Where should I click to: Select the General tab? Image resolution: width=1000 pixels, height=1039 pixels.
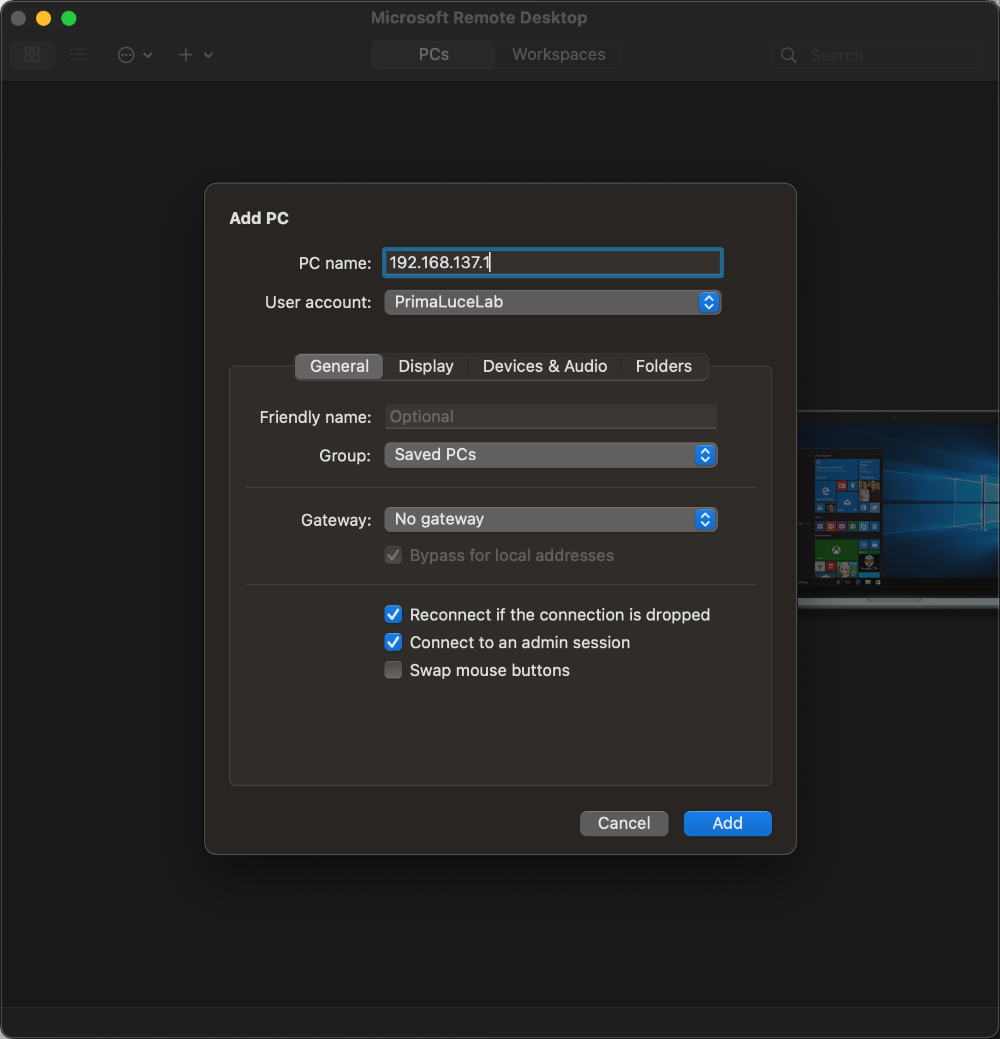coord(339,366)
